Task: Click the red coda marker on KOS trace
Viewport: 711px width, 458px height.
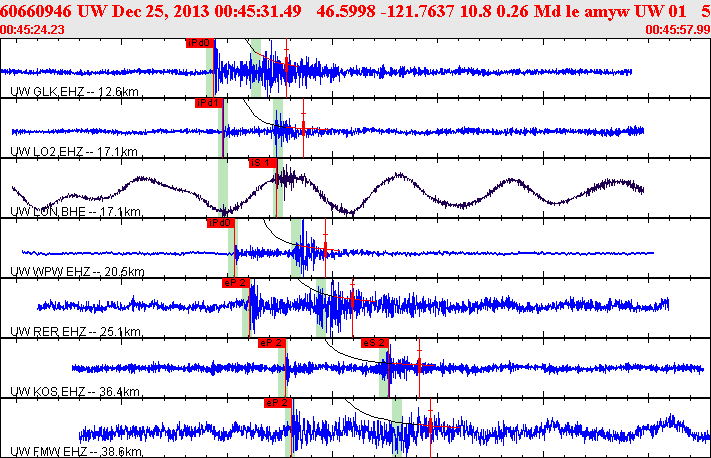Action: (419, 365)
